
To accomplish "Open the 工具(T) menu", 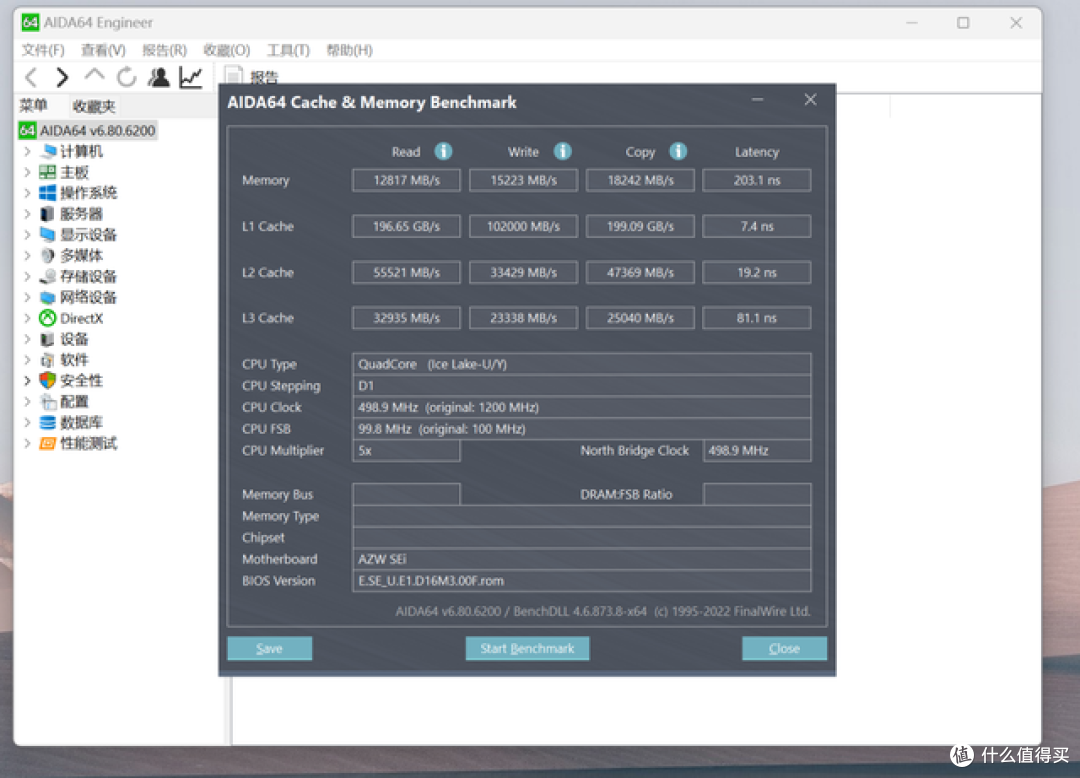I will pyautogui.click(x=289, y=50).
